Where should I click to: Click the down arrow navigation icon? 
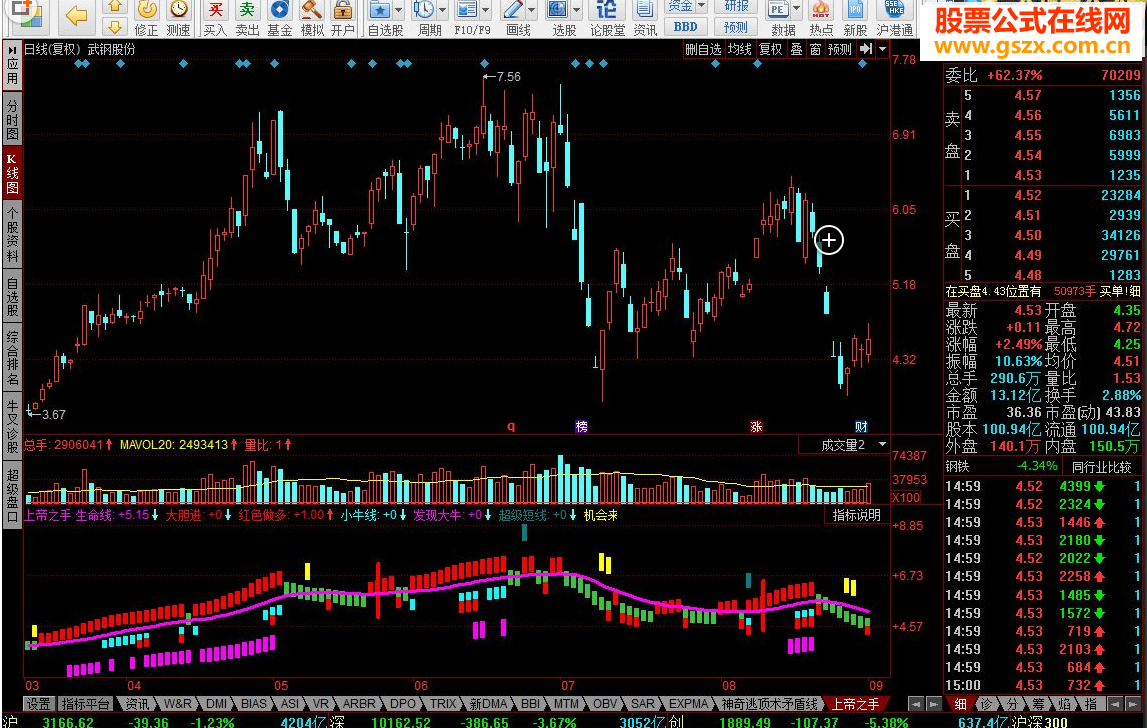(x=114, y=28)
